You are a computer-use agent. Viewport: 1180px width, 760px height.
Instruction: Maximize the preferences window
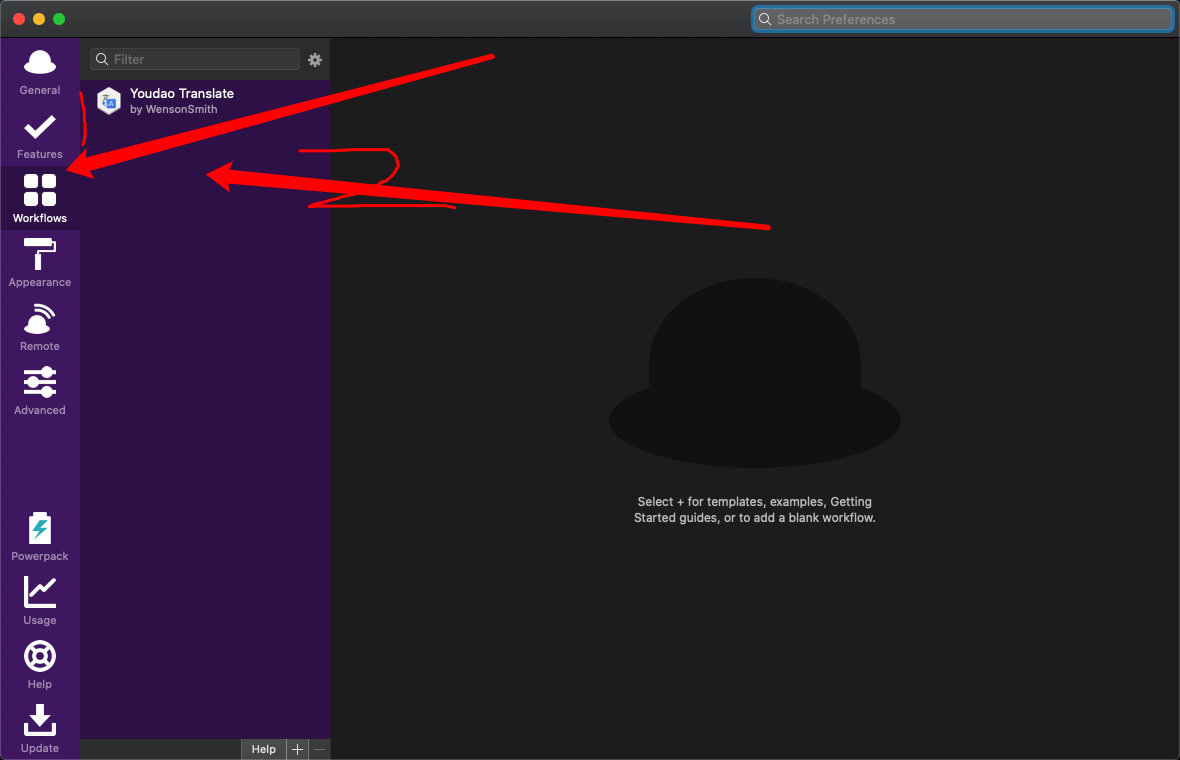[x=59, y=20]
